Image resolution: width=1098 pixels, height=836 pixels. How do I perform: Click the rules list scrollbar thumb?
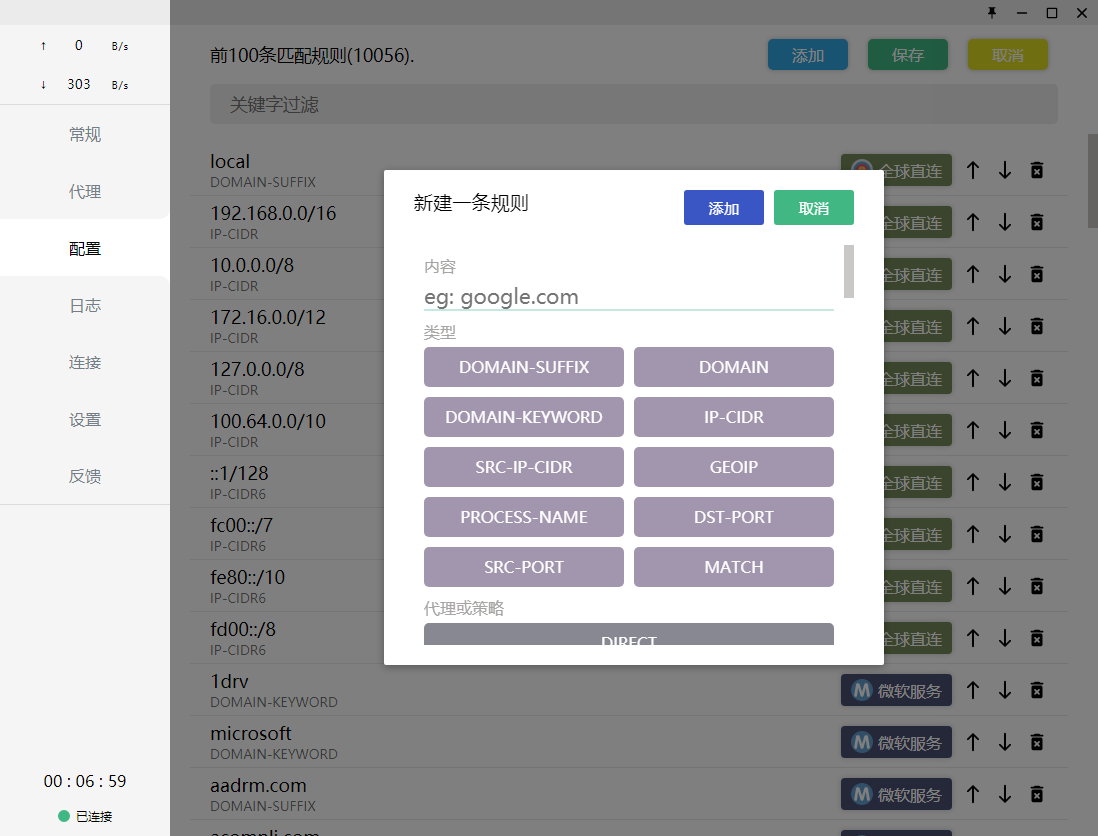point(1092,181)
